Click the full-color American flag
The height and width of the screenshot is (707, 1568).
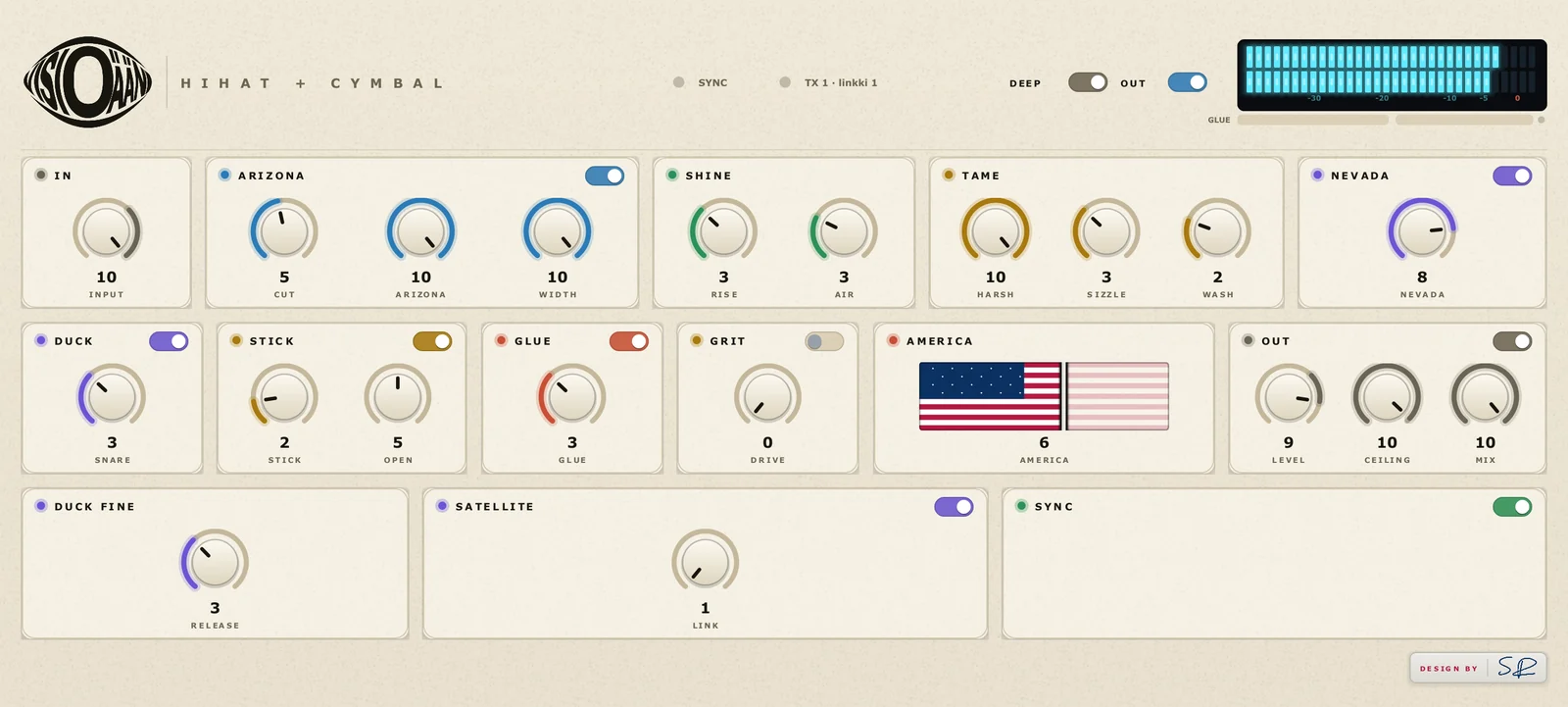click(x=990, y=396)
